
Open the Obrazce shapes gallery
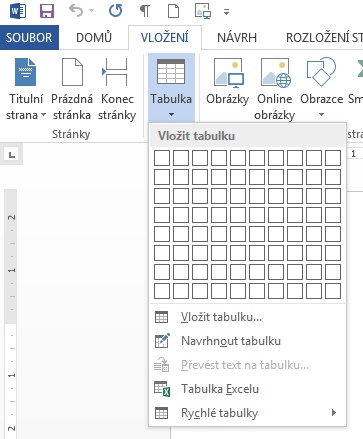tap(321, 81)
